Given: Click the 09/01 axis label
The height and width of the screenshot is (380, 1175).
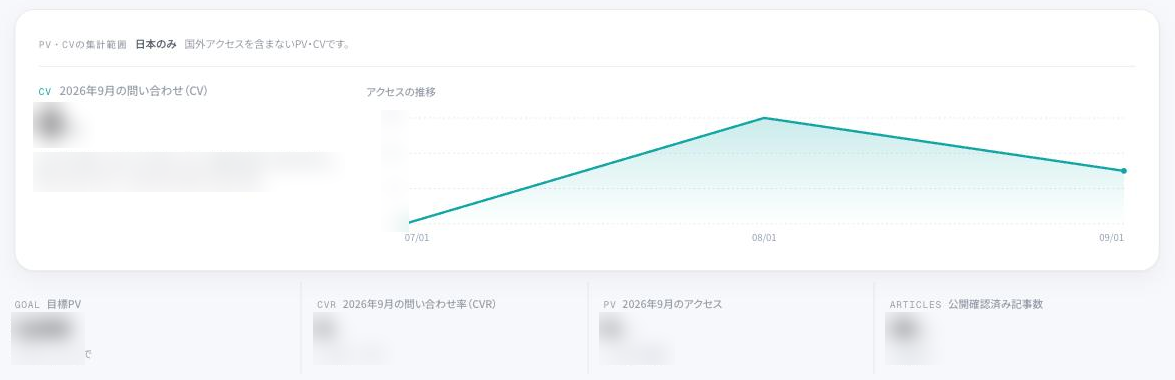Looking at the screenshot, I should (1111, 238).
